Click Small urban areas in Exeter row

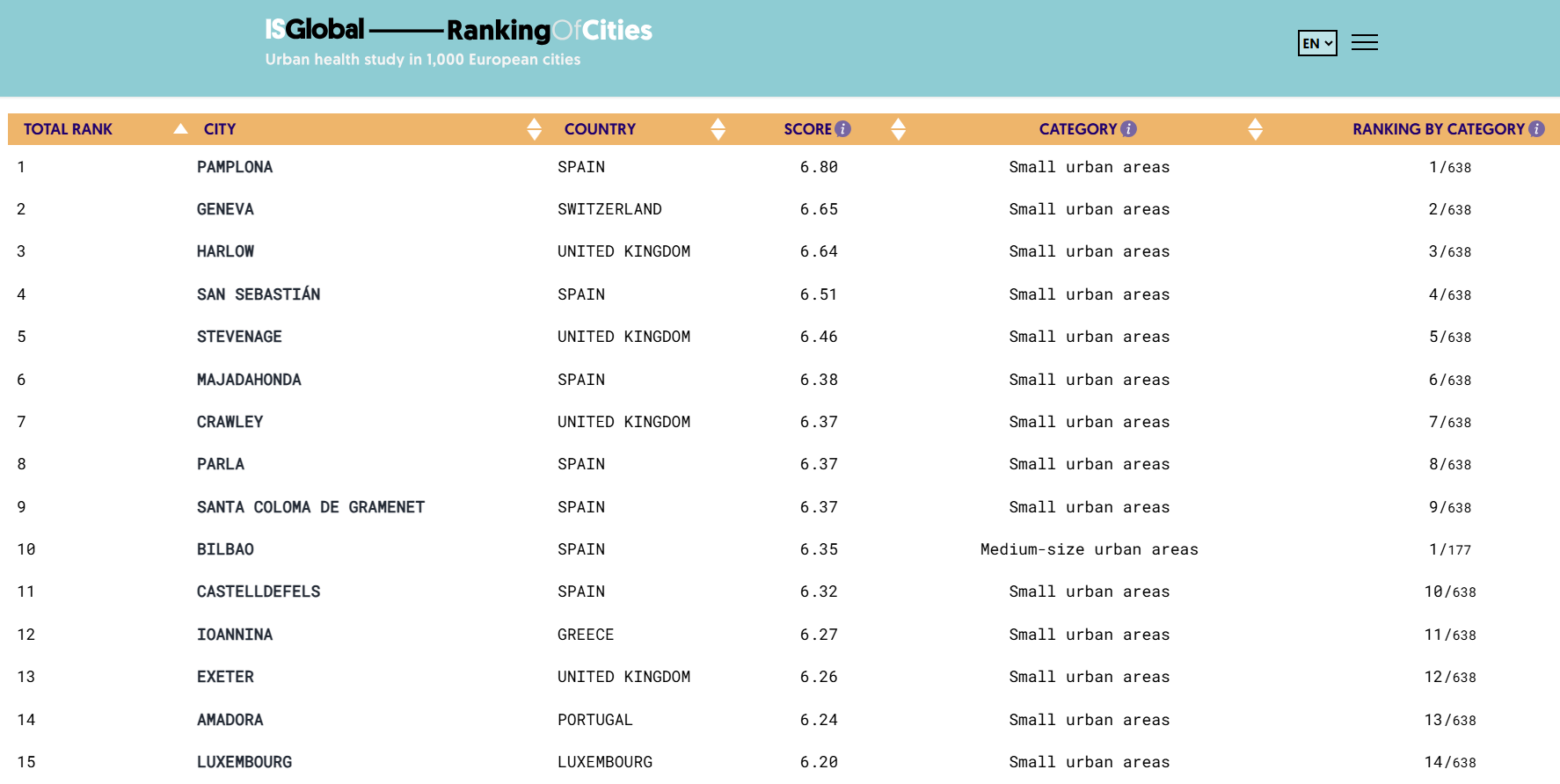click(x=1090, y=677)
